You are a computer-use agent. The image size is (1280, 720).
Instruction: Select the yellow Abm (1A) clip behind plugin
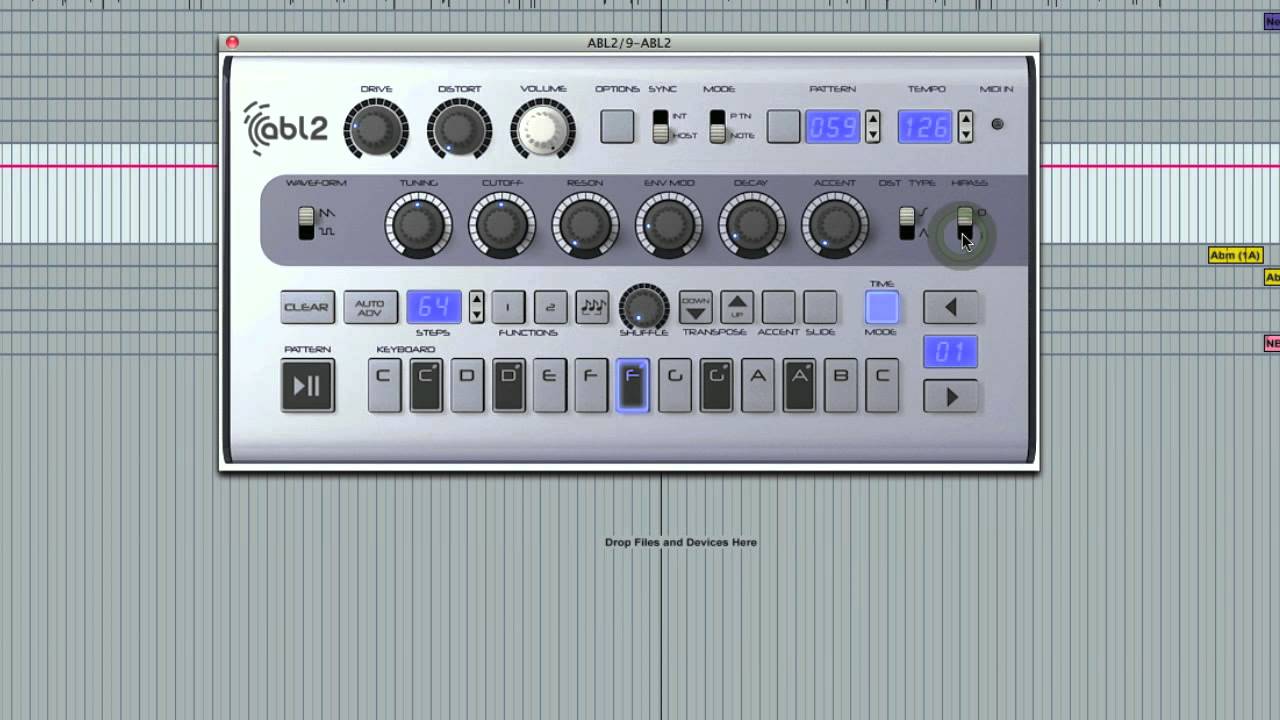1236,255
